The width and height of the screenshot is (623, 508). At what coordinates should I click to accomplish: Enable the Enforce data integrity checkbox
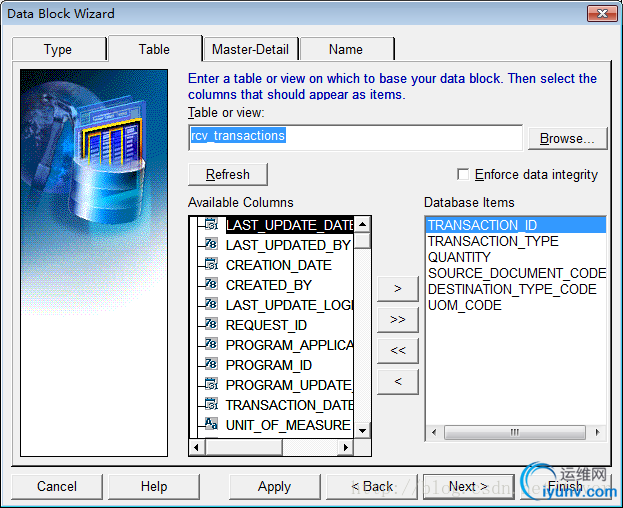pyautogui.click(x=463, y=174)
